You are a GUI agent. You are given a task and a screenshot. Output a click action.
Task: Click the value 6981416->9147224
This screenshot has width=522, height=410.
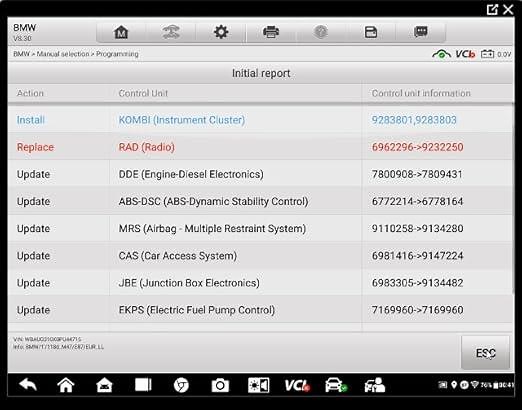click(417, 256)
